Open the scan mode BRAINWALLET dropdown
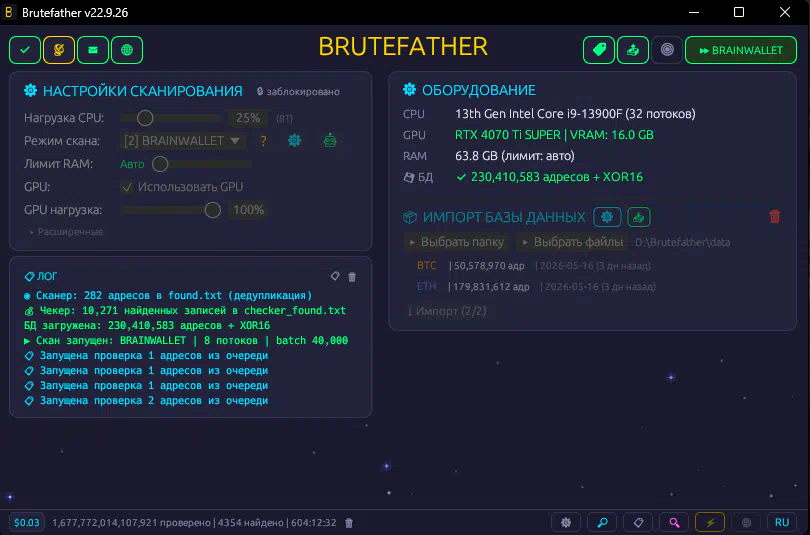 point(182,140)
